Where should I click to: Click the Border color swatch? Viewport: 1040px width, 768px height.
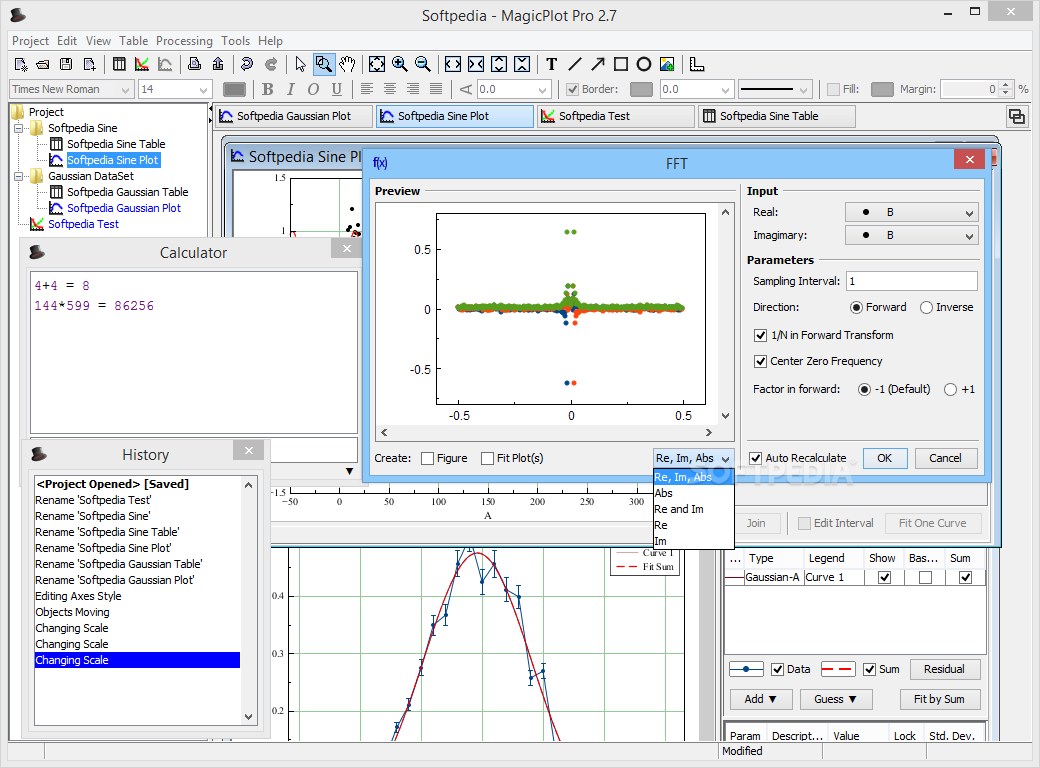click(641, 89)
